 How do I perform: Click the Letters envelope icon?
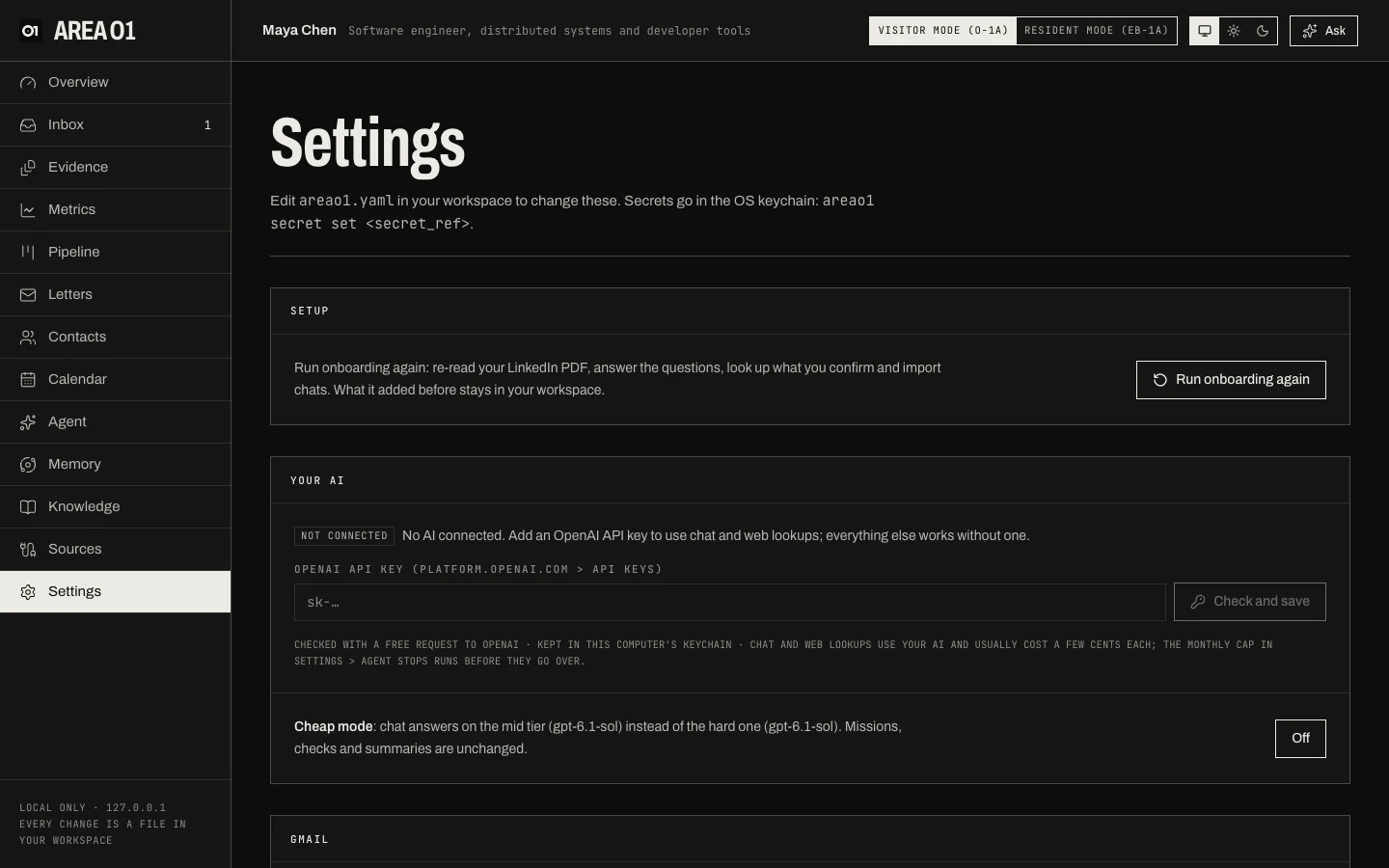[28, 295]
